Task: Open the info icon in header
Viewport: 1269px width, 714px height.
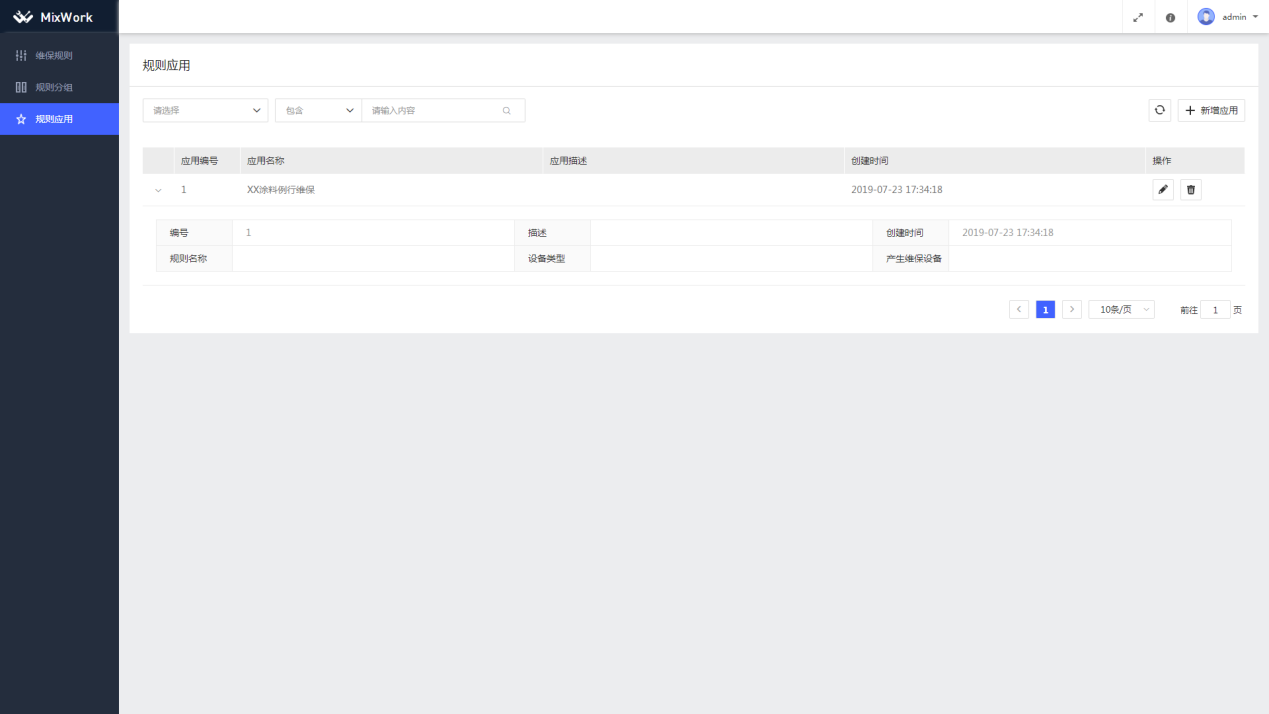Action: (1170, 17)
